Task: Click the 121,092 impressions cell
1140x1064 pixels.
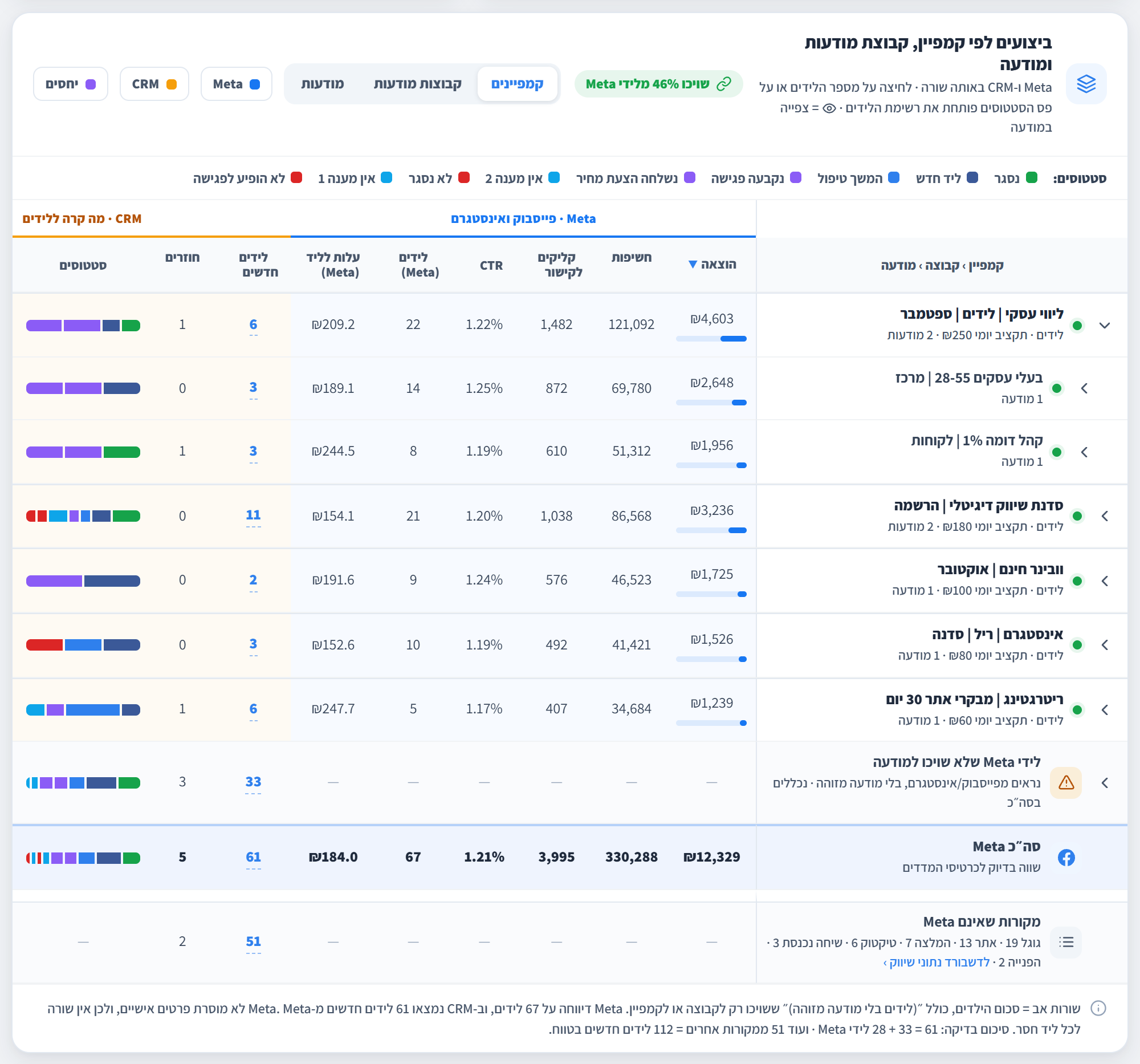Action: 632,324
